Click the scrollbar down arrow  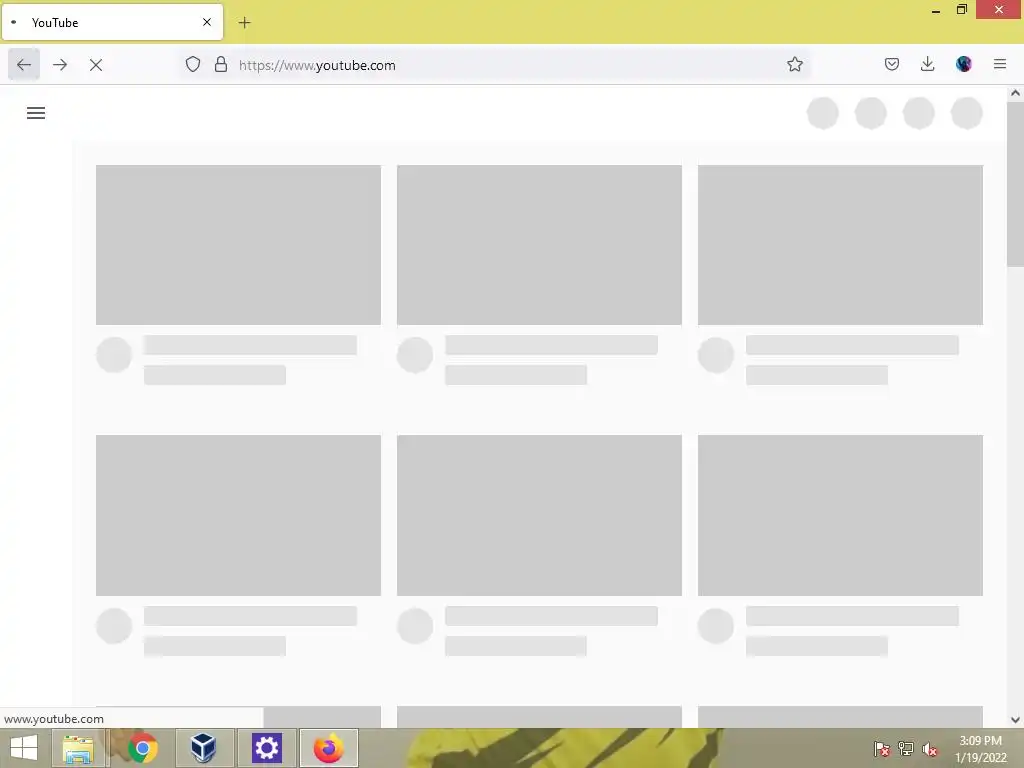[1015, 720]
